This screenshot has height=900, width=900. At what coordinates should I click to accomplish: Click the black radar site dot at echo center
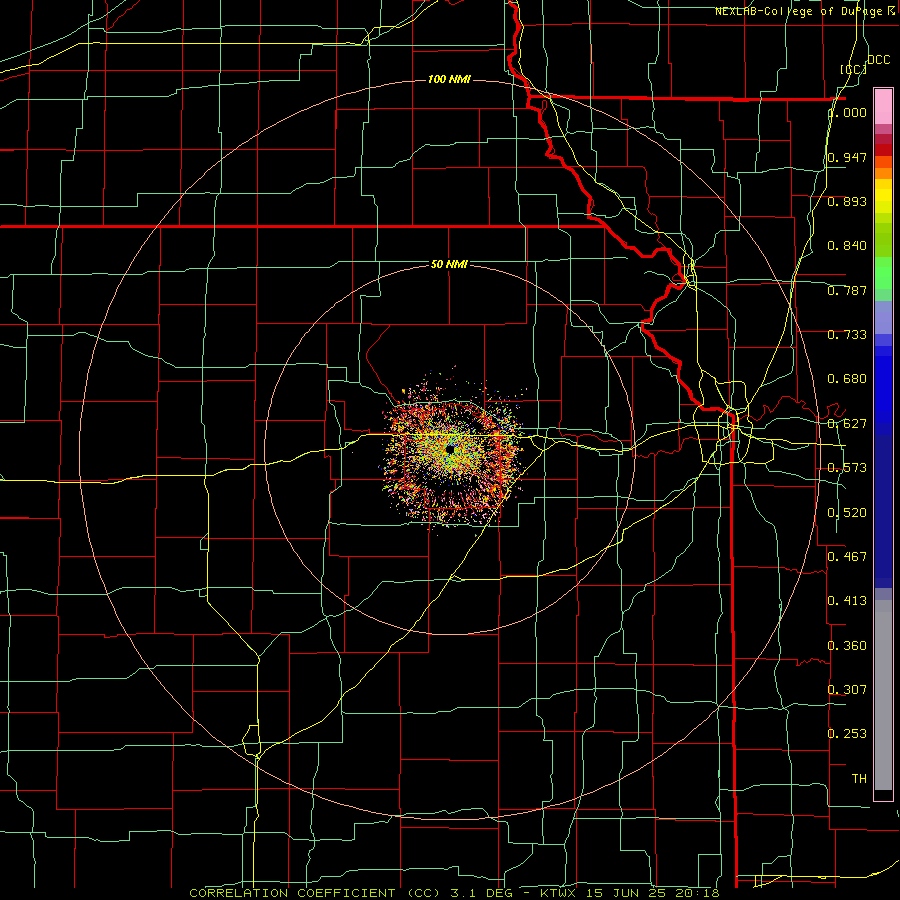450,449
